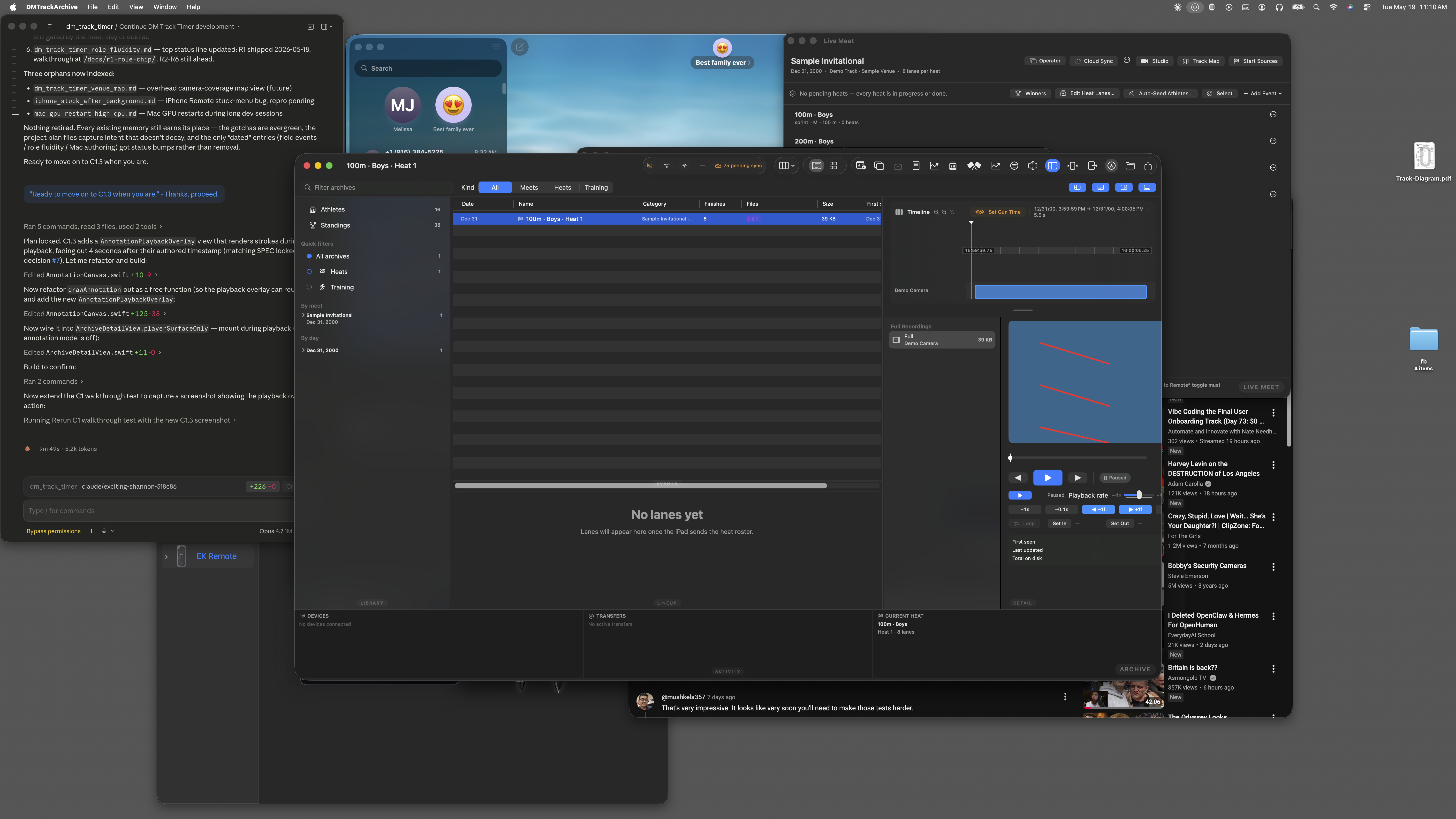Toggle center lineup panel visibility
1456x819 pixels.
pyautogui.click(x=1100, y=187)
